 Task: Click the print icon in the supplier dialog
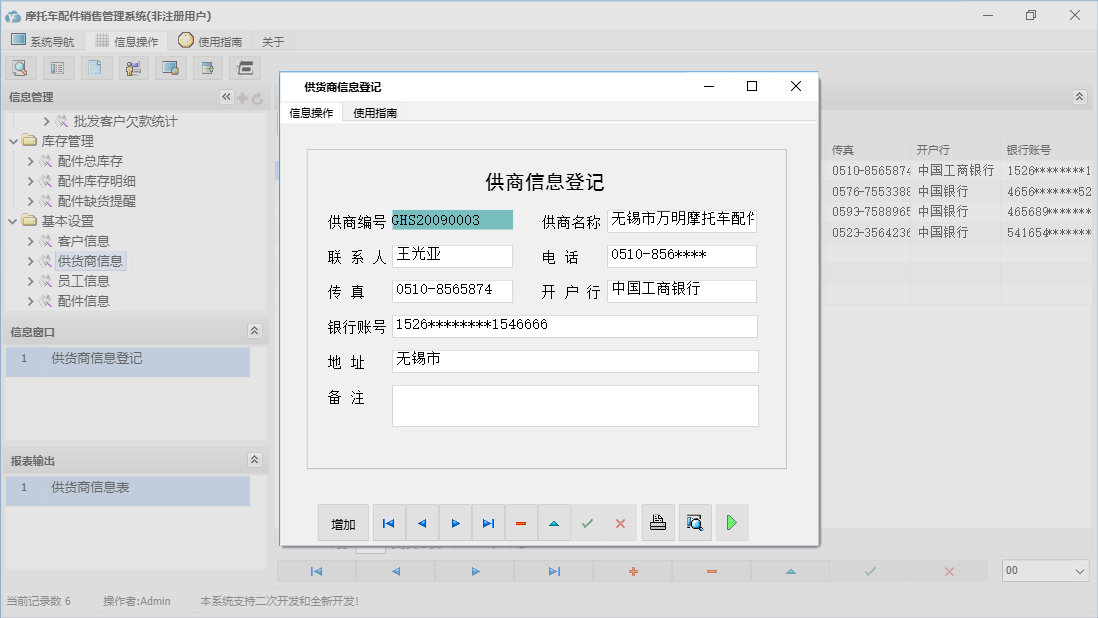coord(658,522)
